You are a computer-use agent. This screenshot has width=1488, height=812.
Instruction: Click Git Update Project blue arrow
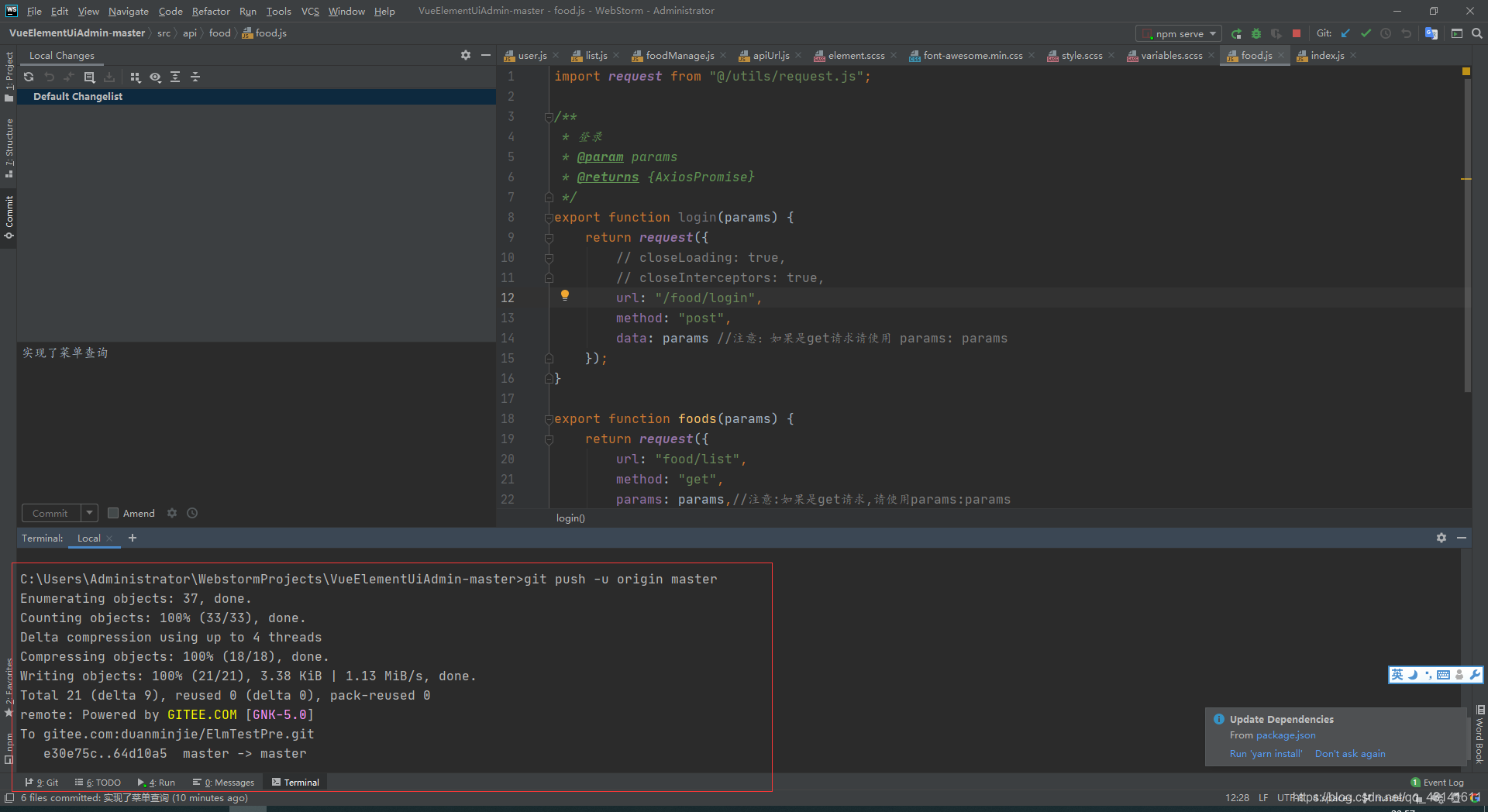point(1345,33)
